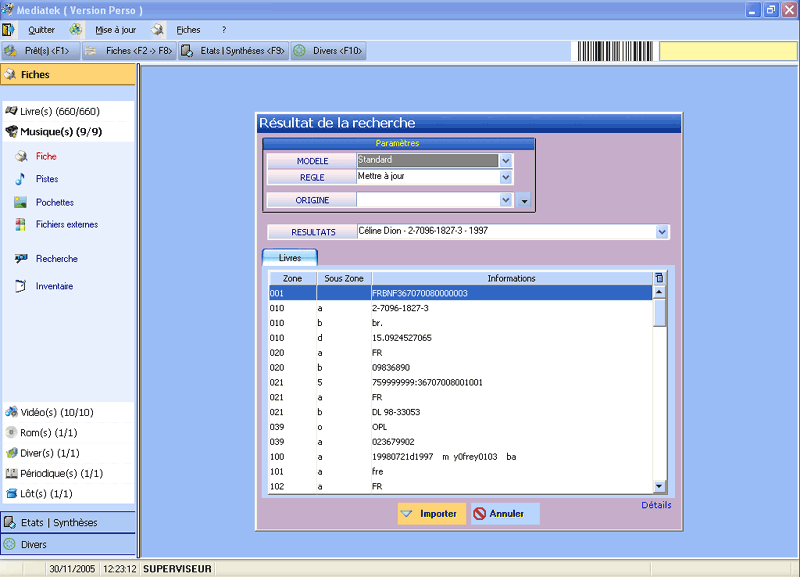Open the Prêt(s) <F1> toolbar section
Screen dimensions: 800x577
40,51
